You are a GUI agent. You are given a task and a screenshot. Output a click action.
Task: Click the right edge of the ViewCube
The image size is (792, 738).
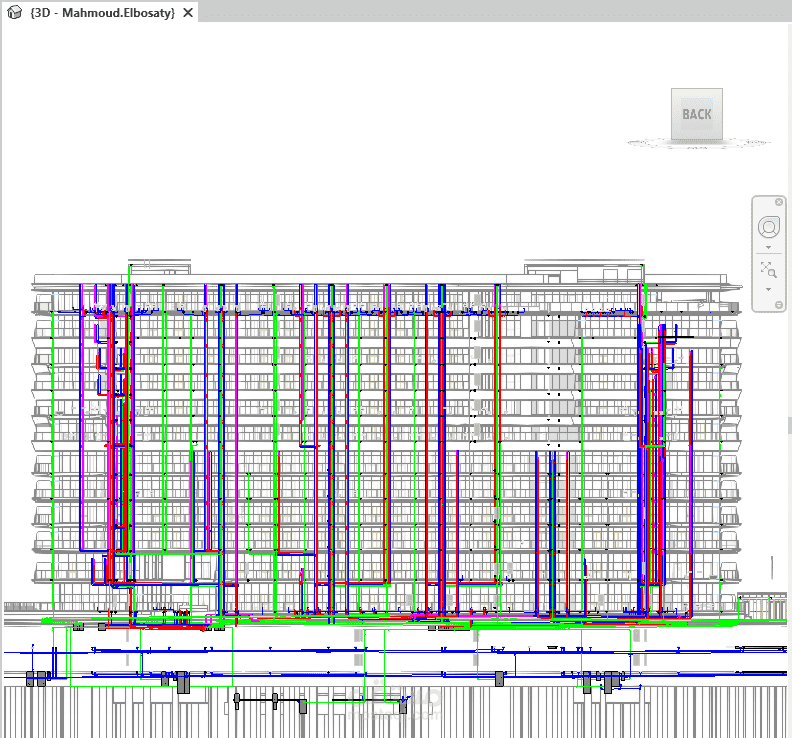[x=720, y=114]
